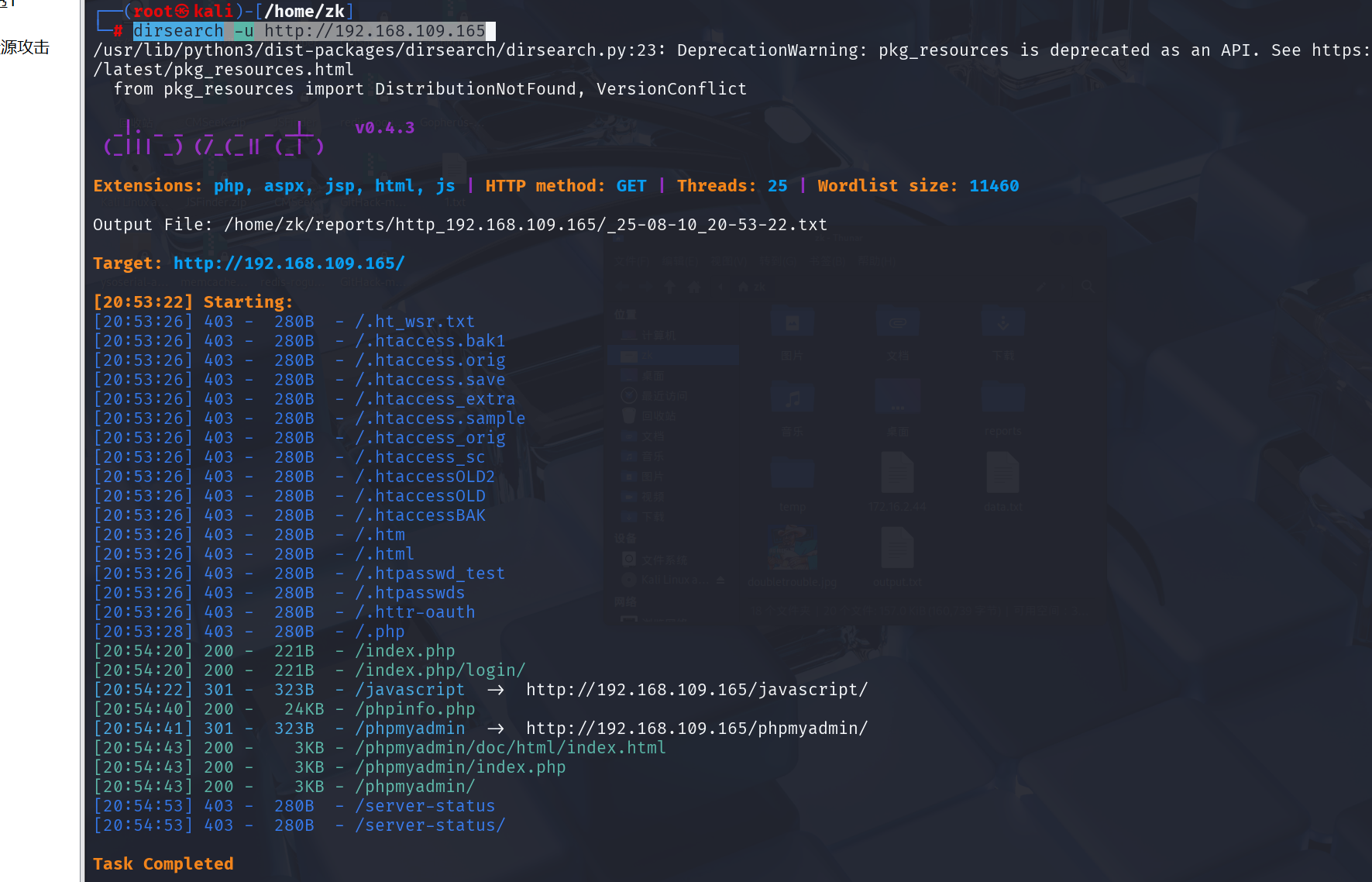Viewport: 1372px width, 882px height.
Task: Click the dirsearch command in the prompt
Action: point(178,31)
